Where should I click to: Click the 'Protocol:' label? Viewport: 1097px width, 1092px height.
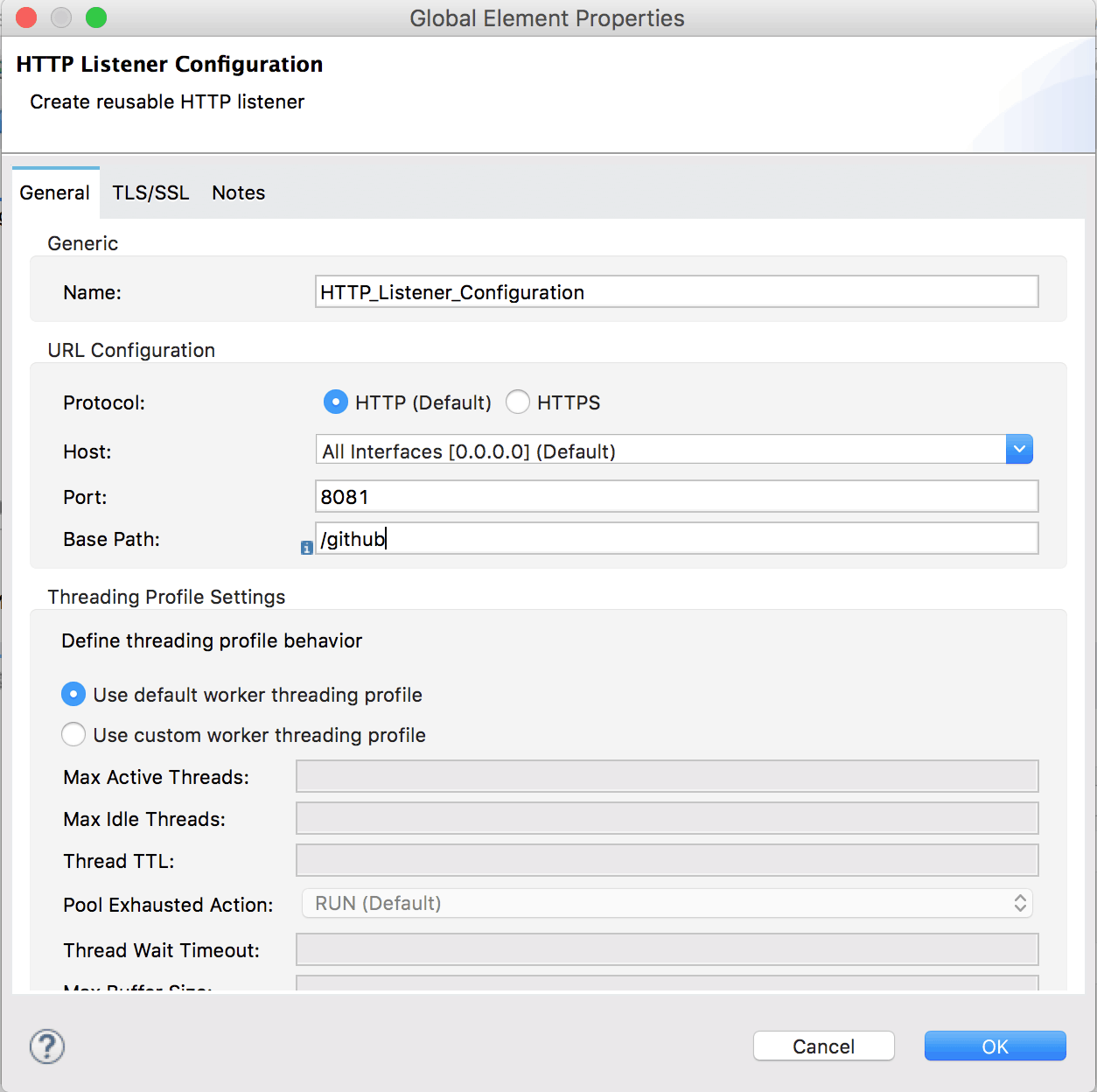coord(104,402)
